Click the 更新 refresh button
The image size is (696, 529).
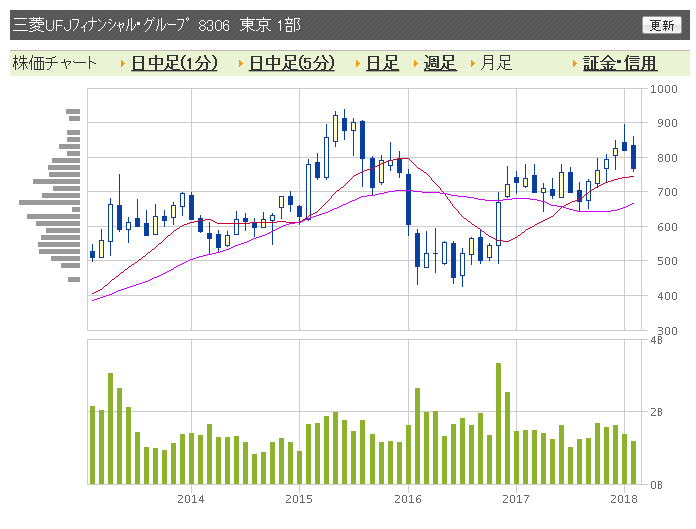(x=662, y=25)
